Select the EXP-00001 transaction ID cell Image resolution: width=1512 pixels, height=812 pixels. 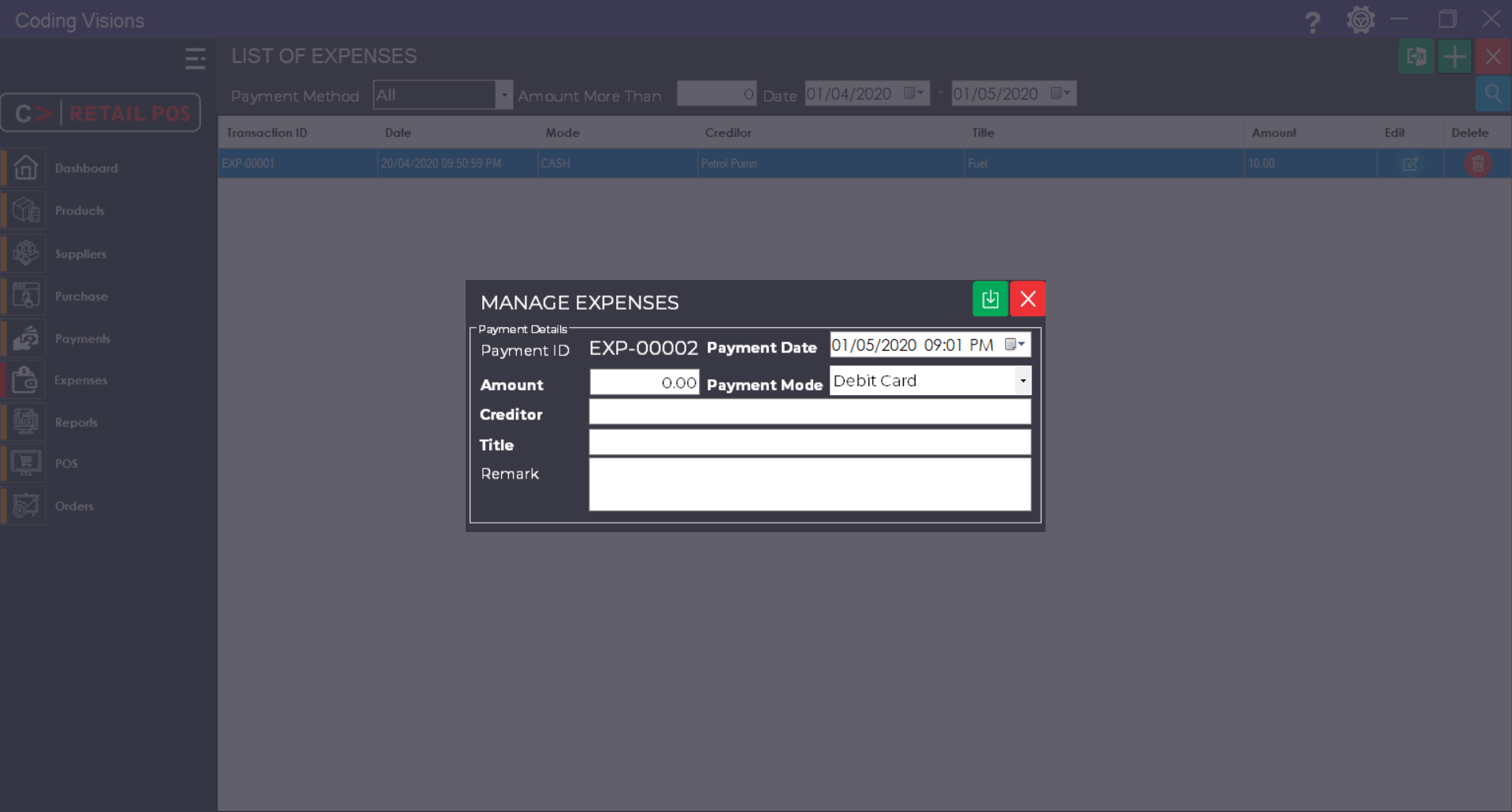pos(298,163)
